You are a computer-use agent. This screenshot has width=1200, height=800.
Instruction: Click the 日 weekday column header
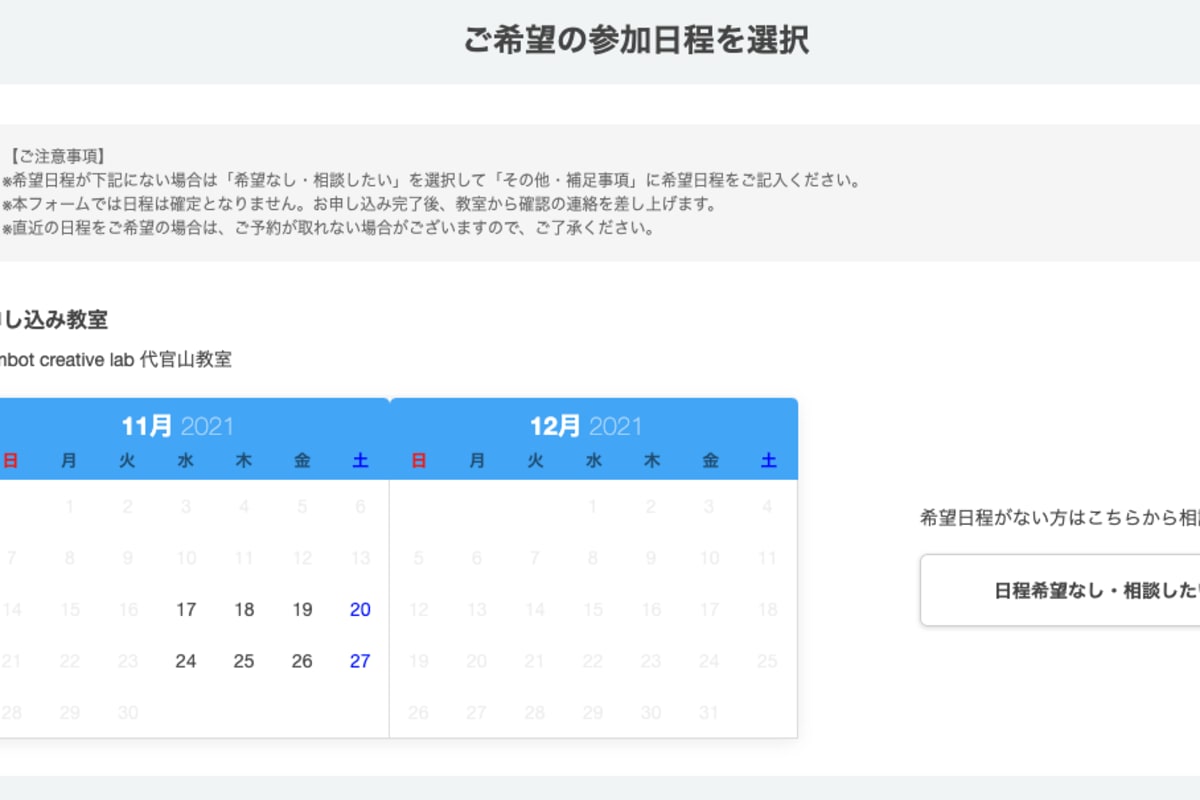coord(10,461)
